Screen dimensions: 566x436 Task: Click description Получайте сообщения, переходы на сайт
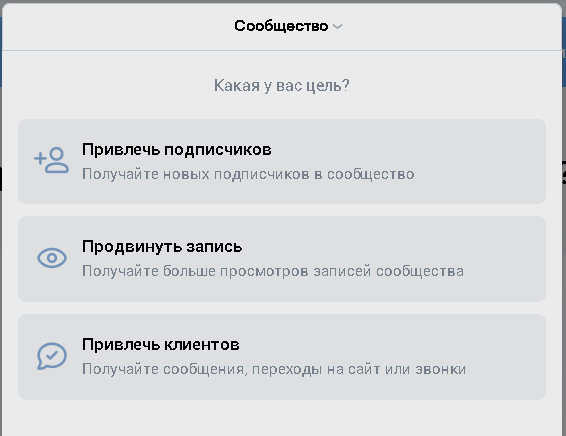(274, 369)
